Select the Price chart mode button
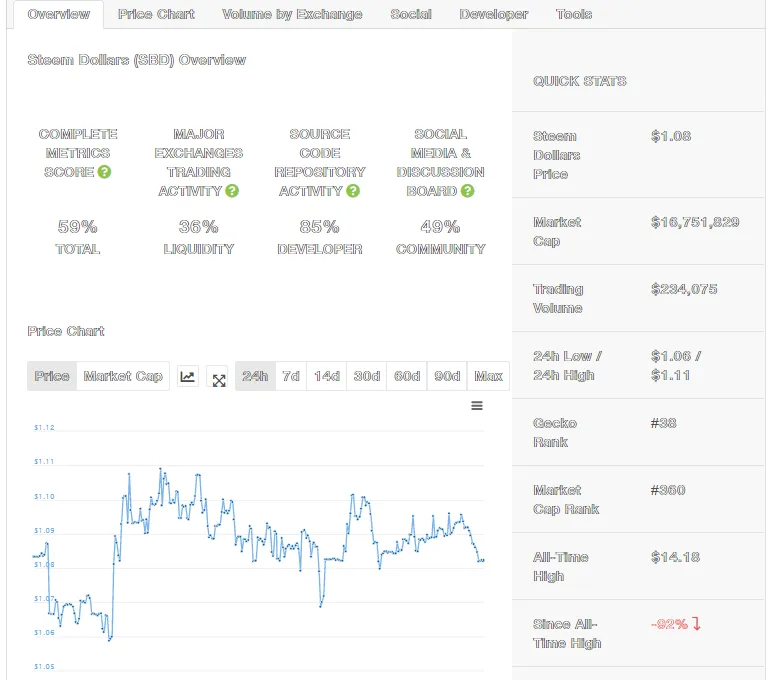The width and height of the screenshot is (773, 680). [x=52, y=376]
